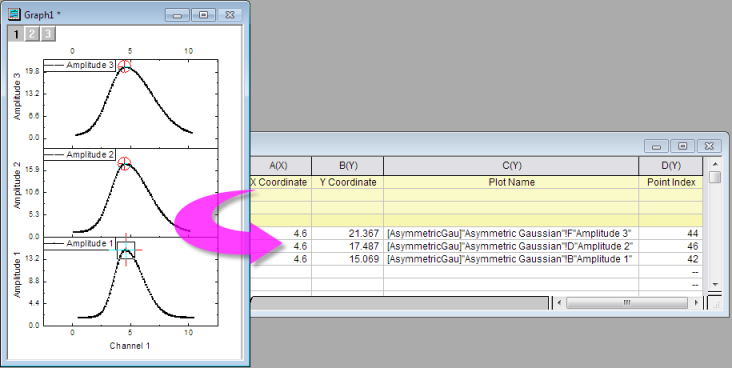Select column header D(Y)
Image resolution: width=732 pixels, height=368 pixels.
click(x=671, y=166)
